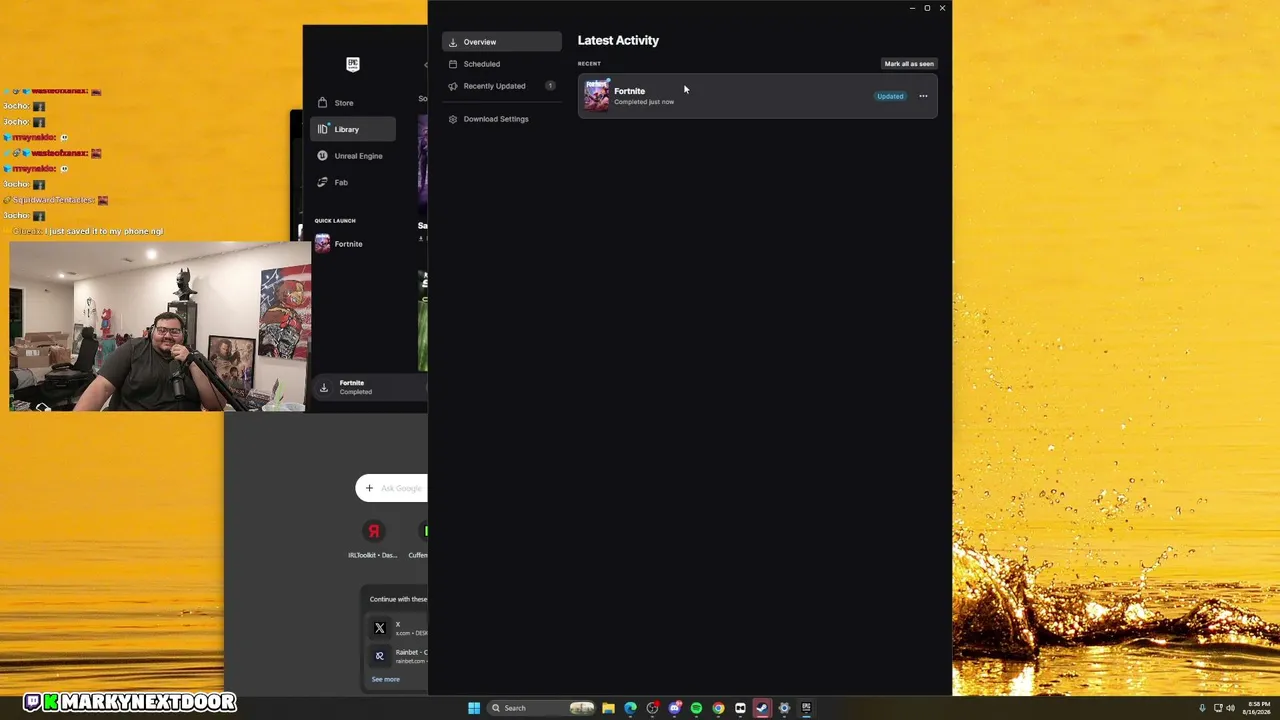Image resolution: width=1280 pixels, height=720 pixels.
Task: Click the Mark all as seen button
Action: coord(909,64)
